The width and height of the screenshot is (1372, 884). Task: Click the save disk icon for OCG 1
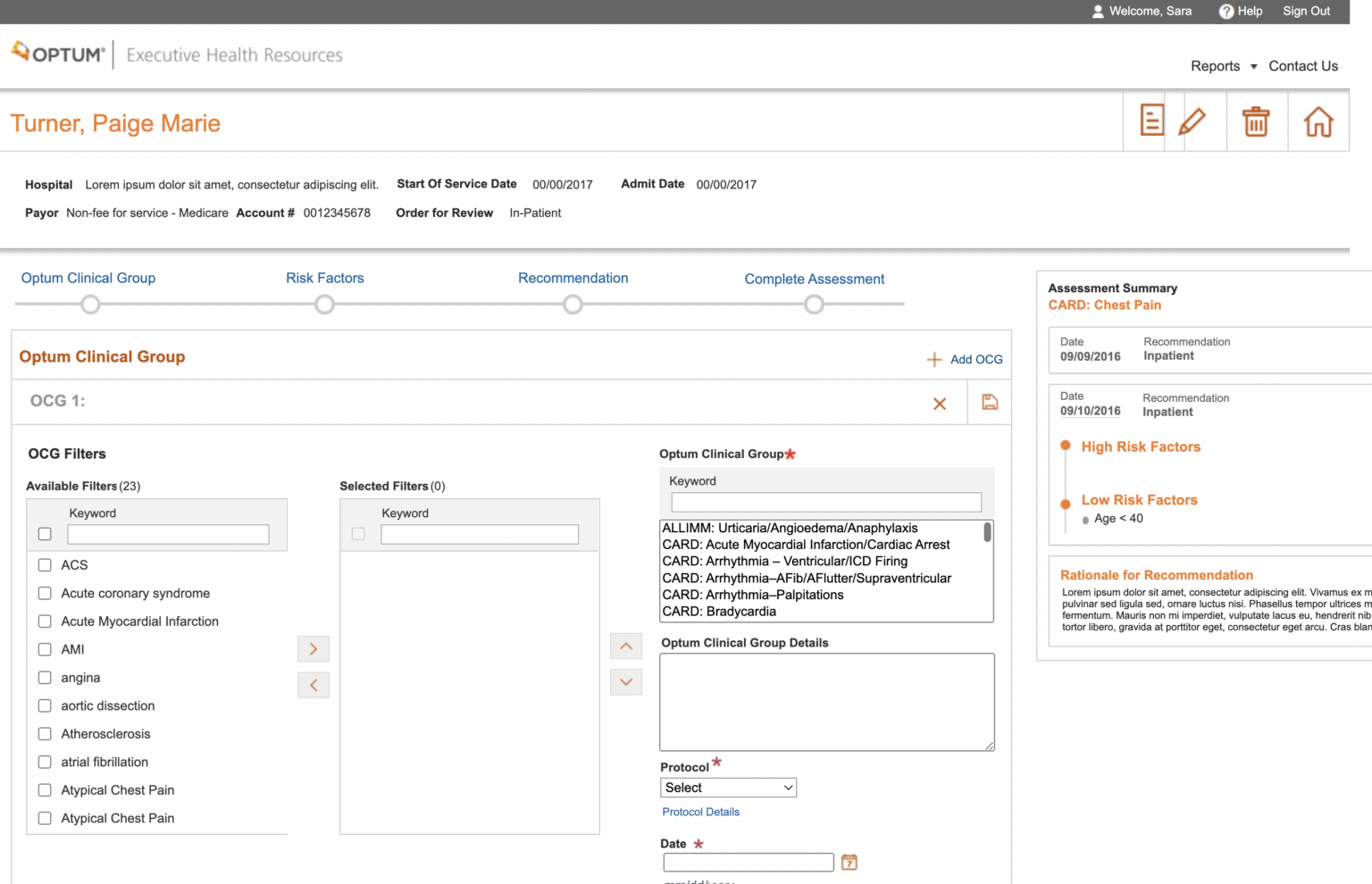(x=990, y=402)
